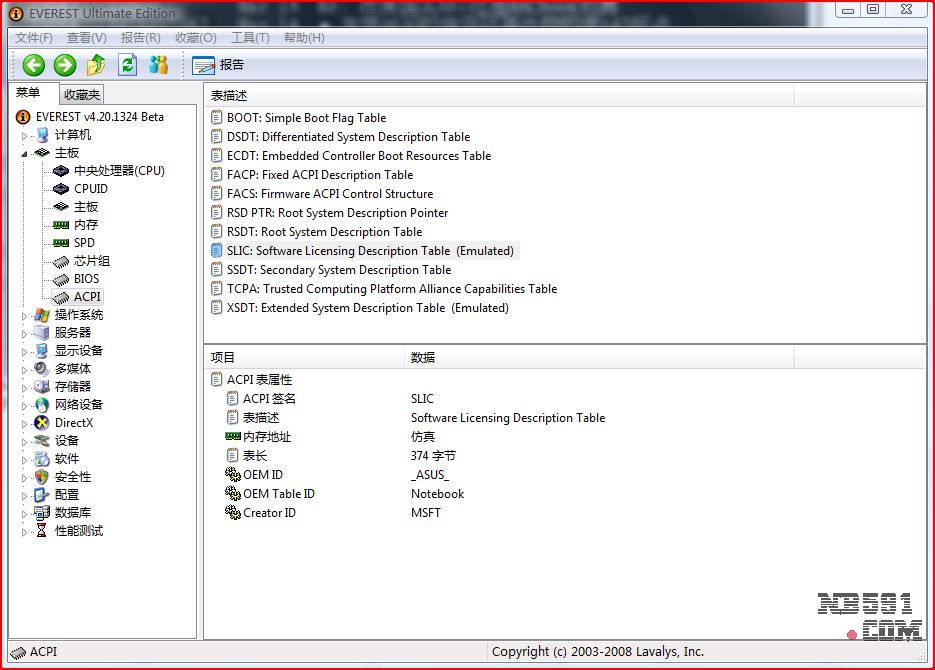
Task: Expand the 操作系统 tree node
Action: [x=26, y=315]
